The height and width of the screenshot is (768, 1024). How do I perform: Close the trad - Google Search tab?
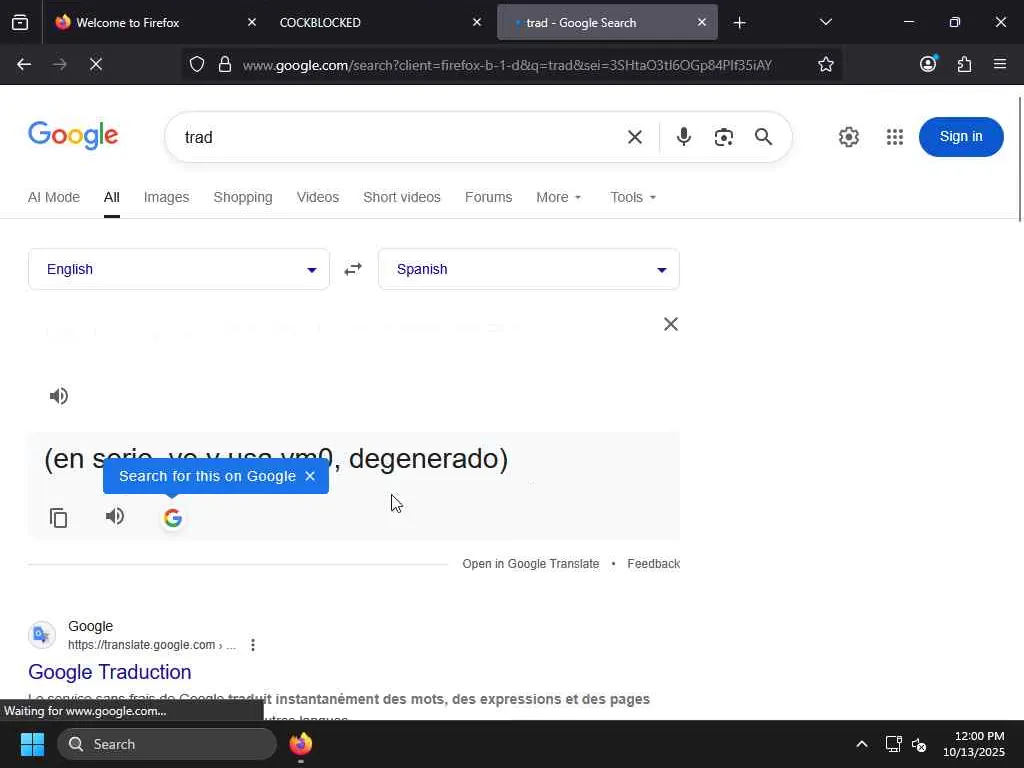coord(702,23)
